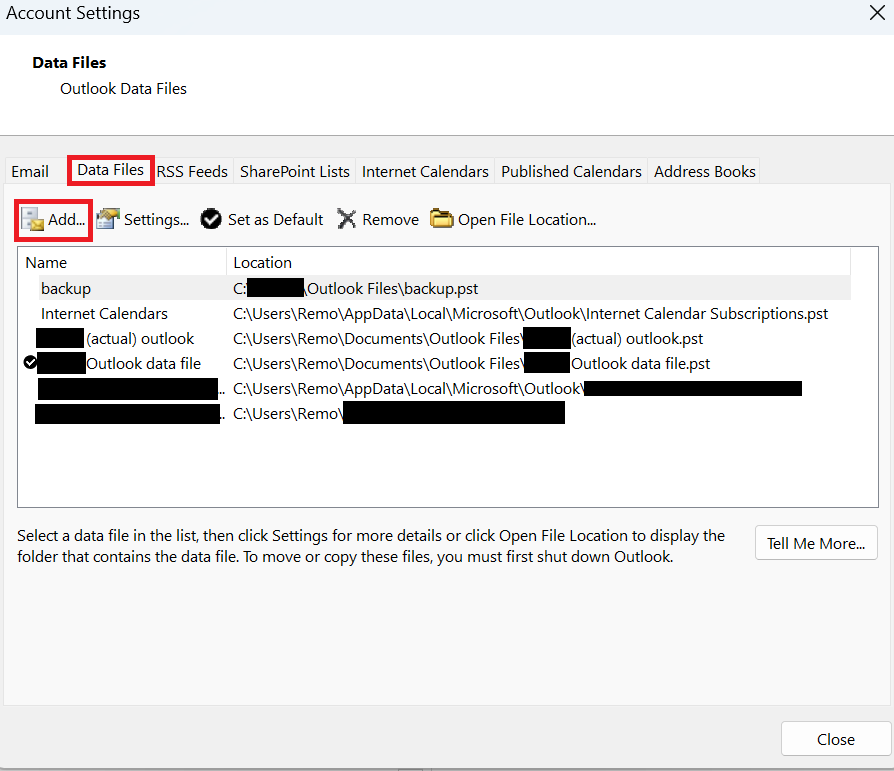Select the Data Files tab

[110, 171]
